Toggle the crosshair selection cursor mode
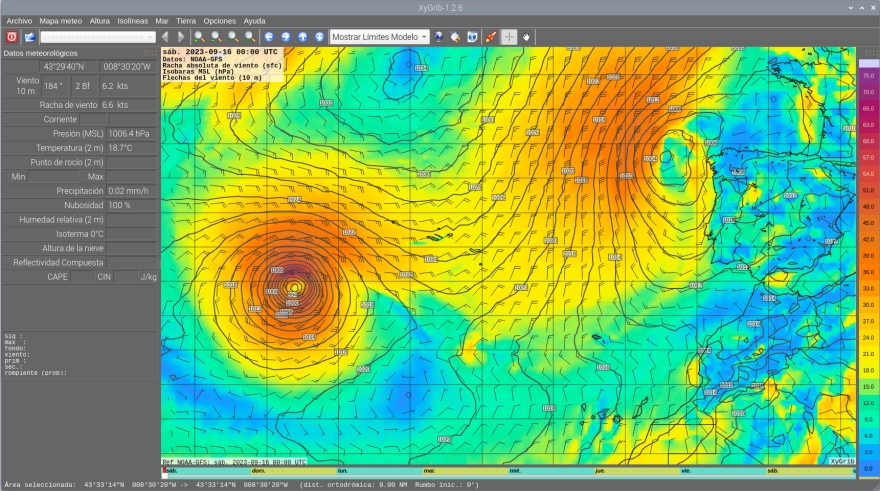The width and height of the screenshot is (880, 491). click(509, 36)
